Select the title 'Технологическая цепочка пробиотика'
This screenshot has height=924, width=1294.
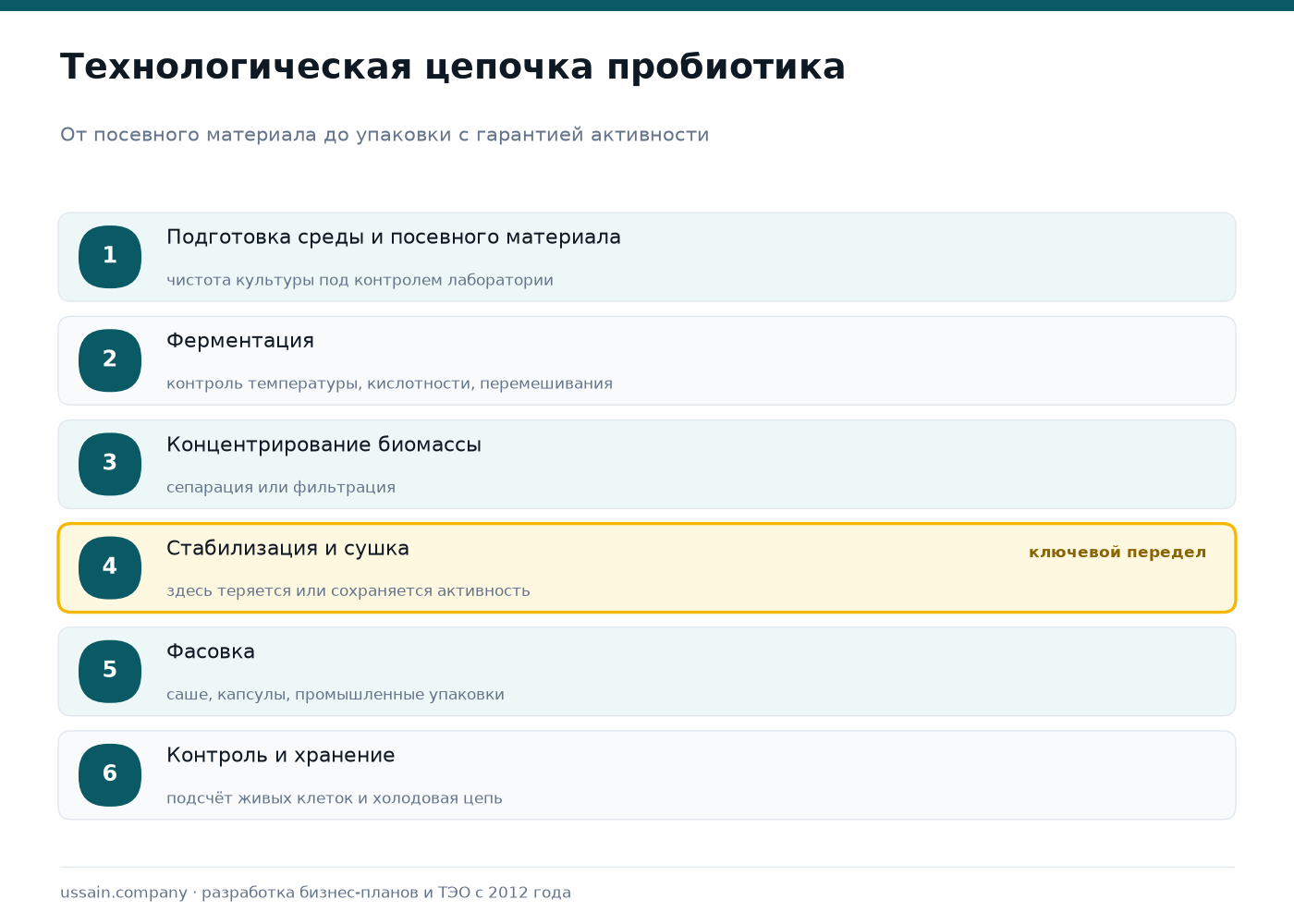(x=453, y=67)
